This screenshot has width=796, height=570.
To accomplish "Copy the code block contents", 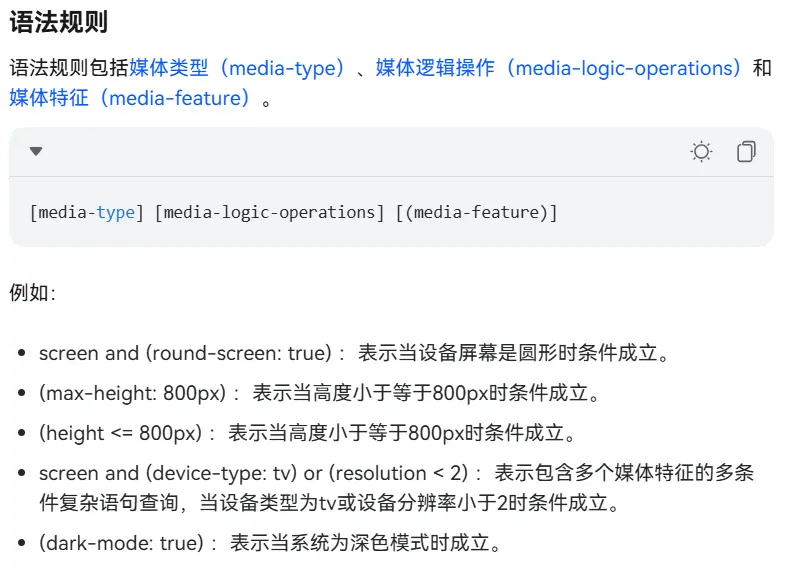I will pos(746,152).
